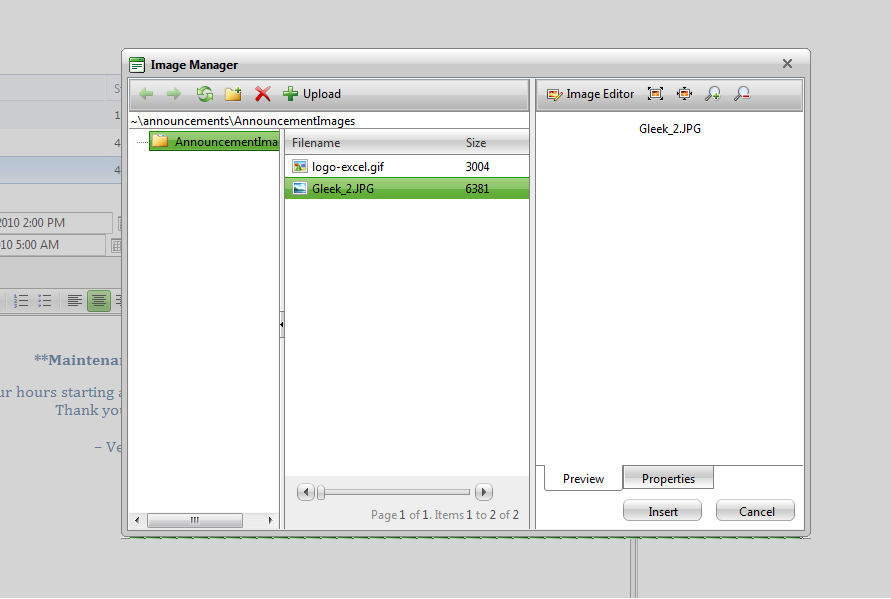Viewport: 891px width, 599px height.
Task: Open the Image Editor
Action: coord(590,94)
